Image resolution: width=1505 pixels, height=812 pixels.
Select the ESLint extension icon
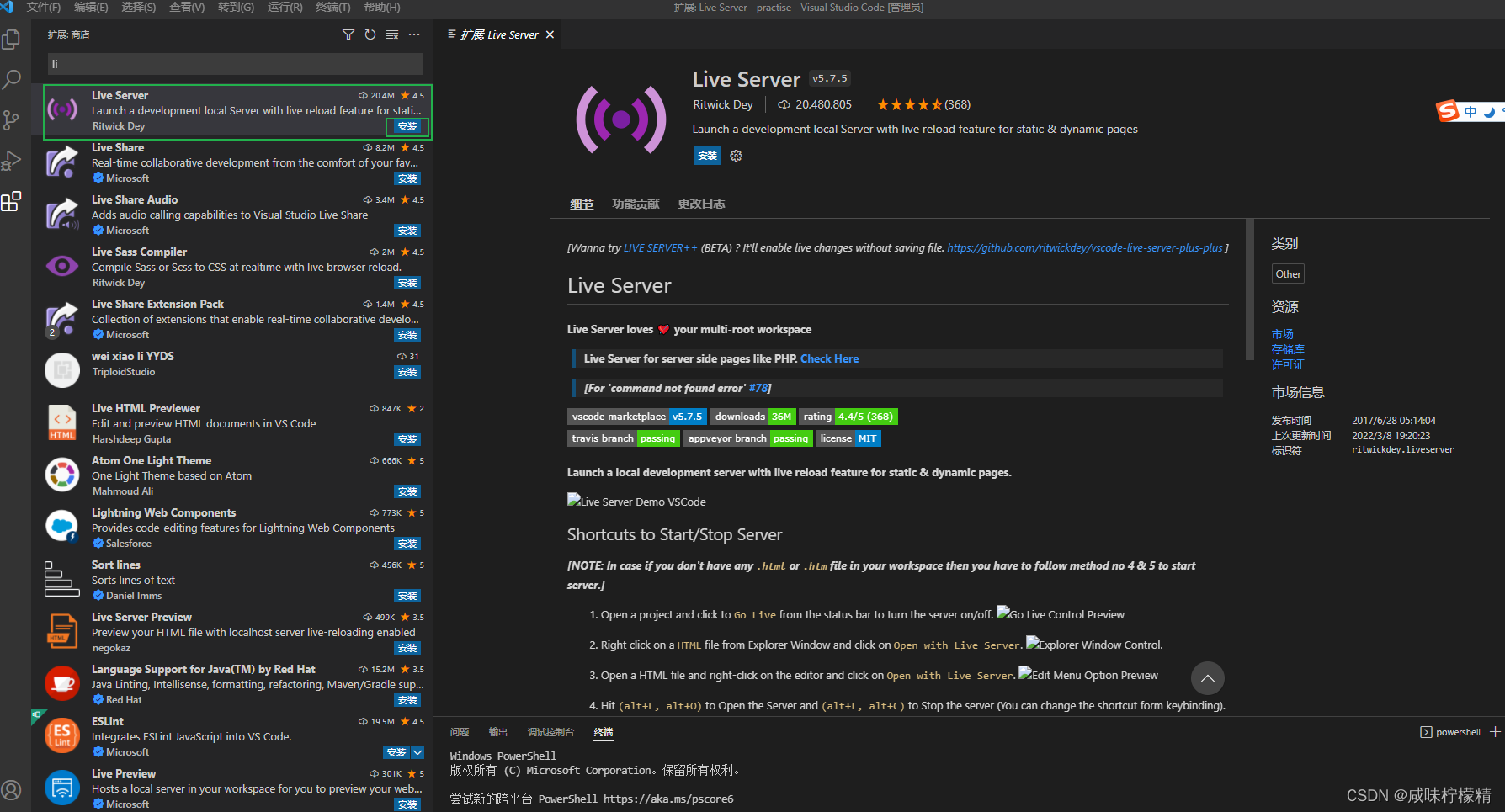coord(62,736)
